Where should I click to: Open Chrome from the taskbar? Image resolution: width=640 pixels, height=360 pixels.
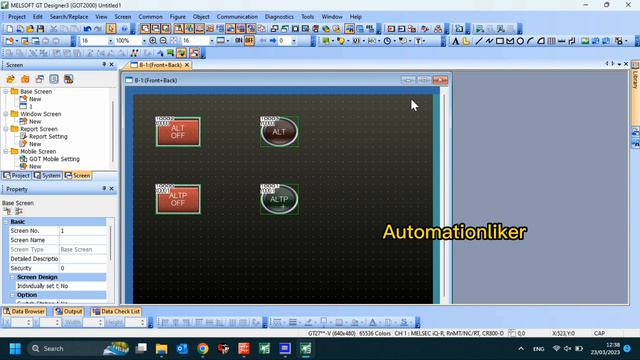(x=203, y=349)
